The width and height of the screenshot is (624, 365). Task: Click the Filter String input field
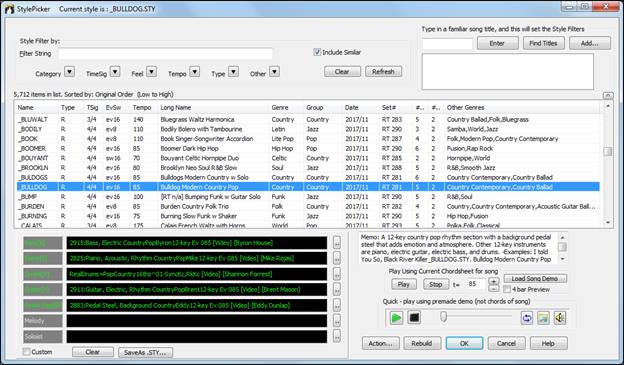coord(166,54)
